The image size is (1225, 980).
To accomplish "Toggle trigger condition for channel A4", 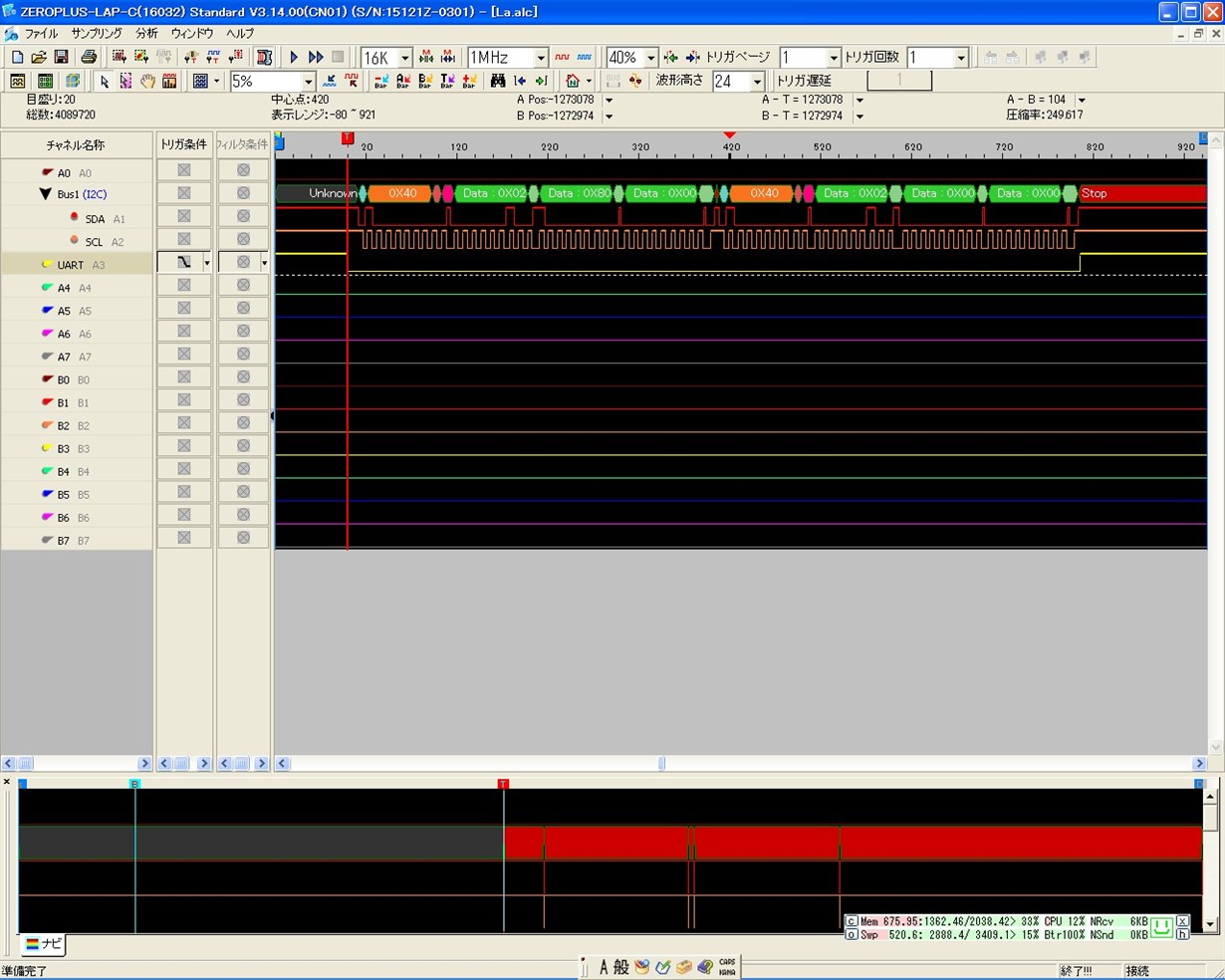I will coord(184,285).
